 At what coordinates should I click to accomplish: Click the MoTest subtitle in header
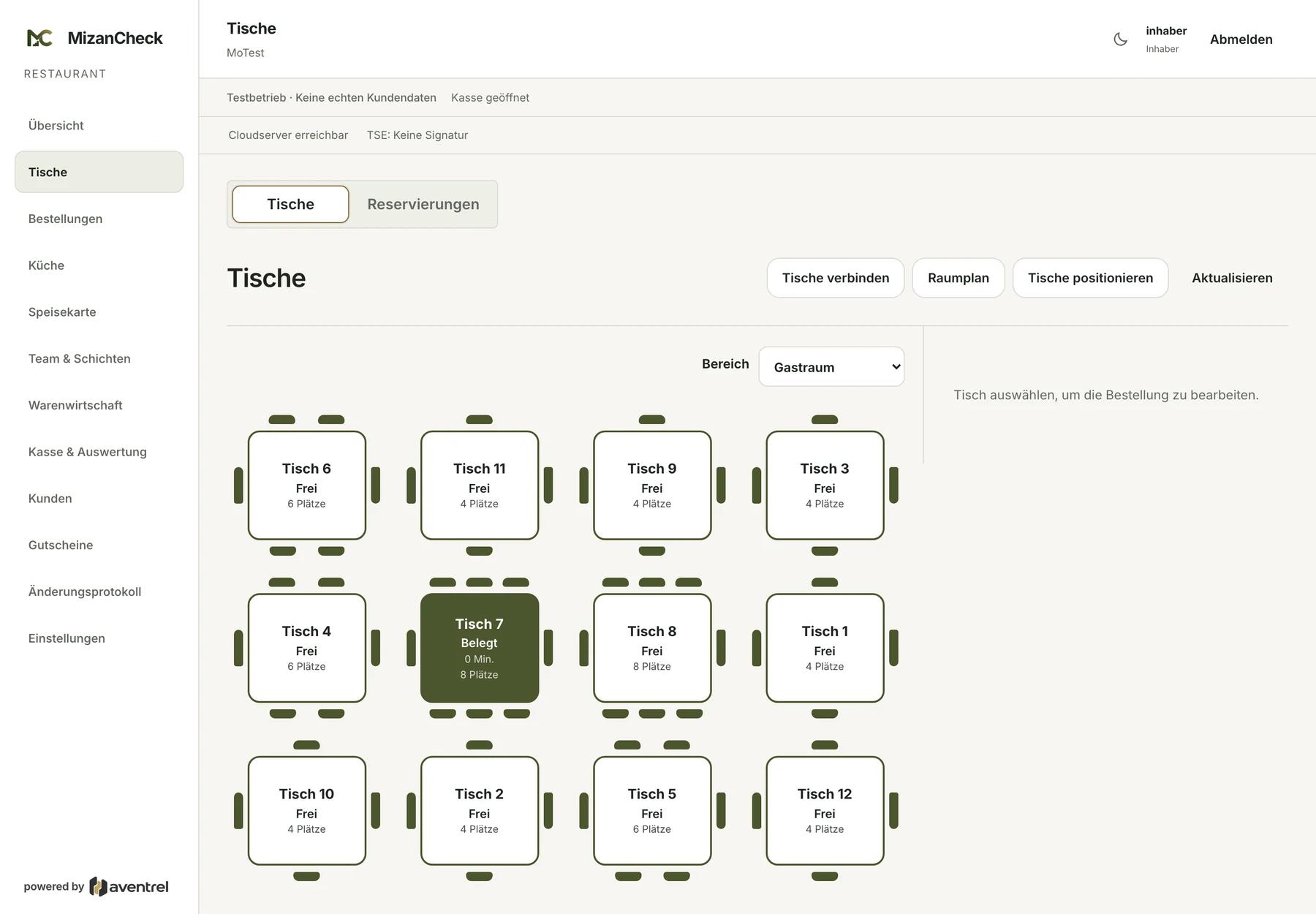(246, 53)
